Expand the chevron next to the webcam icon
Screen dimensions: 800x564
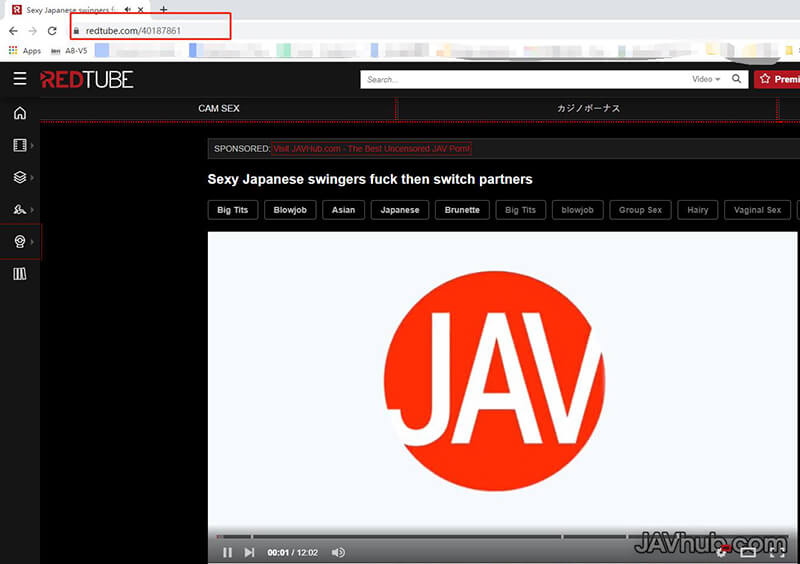click(x=32, y=241)
